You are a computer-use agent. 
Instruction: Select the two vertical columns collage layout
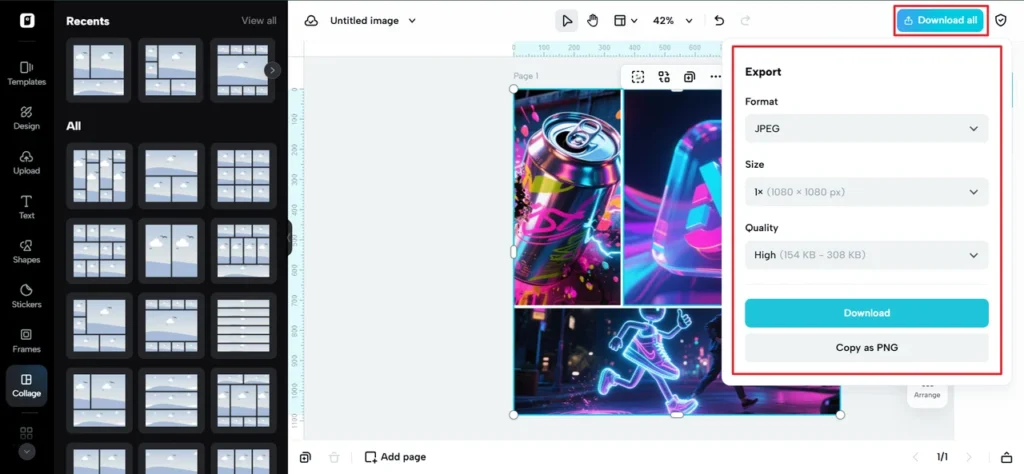click(x=171, y=251)
